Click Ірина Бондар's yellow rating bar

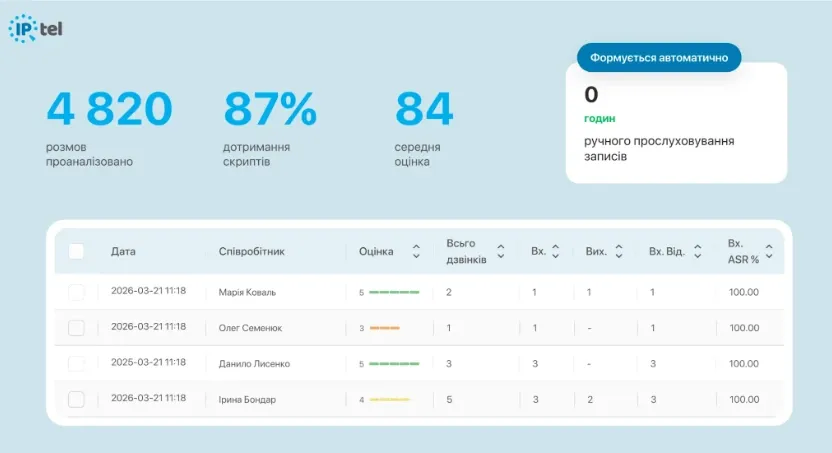click(x=389, y=399)
